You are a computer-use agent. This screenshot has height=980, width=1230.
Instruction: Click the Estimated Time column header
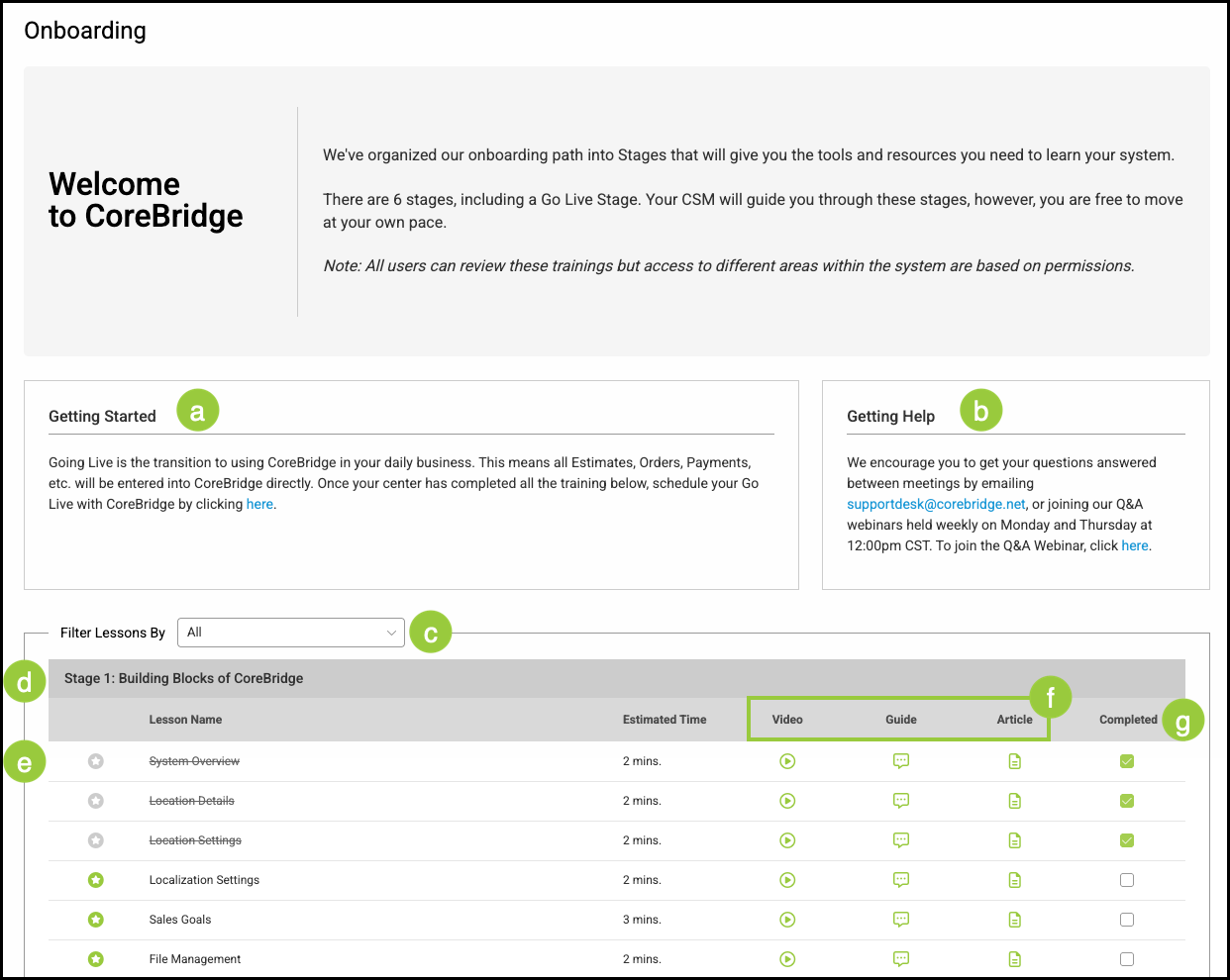[x=665, y=720]
